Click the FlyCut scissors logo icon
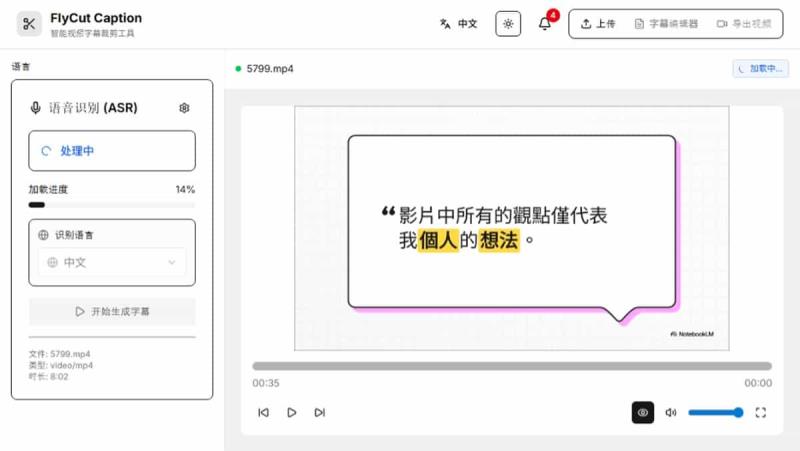This screenshot has height=451, width=800. point(30,24)
